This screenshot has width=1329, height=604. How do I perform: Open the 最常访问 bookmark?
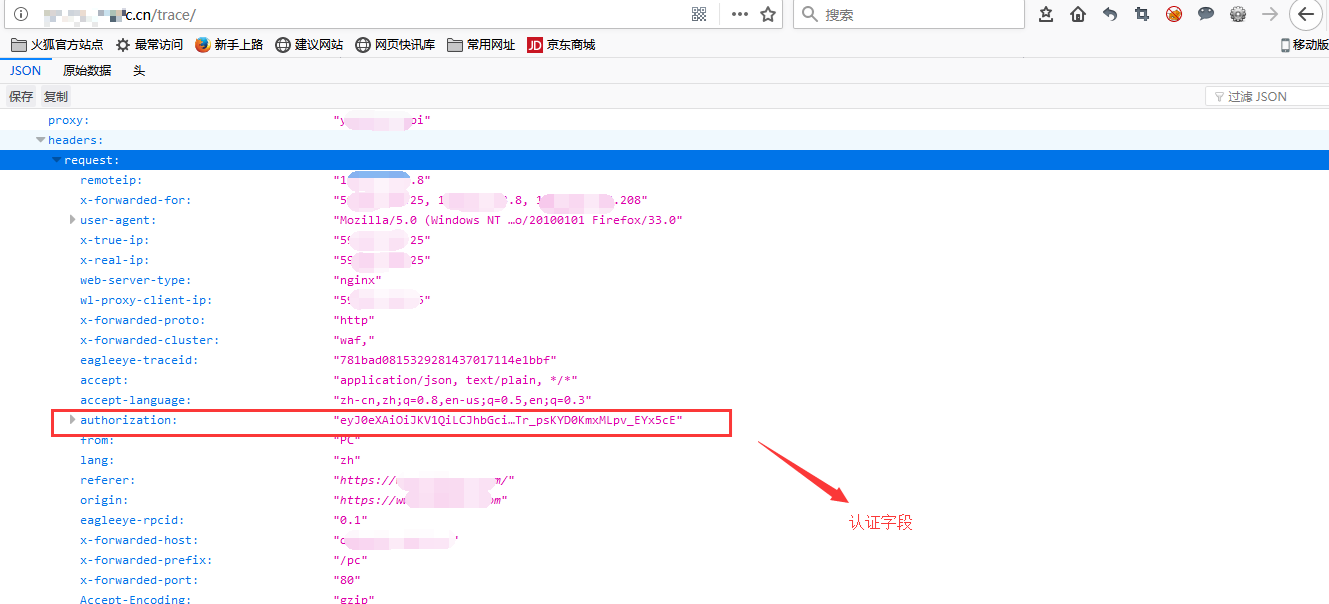[149, 44]
